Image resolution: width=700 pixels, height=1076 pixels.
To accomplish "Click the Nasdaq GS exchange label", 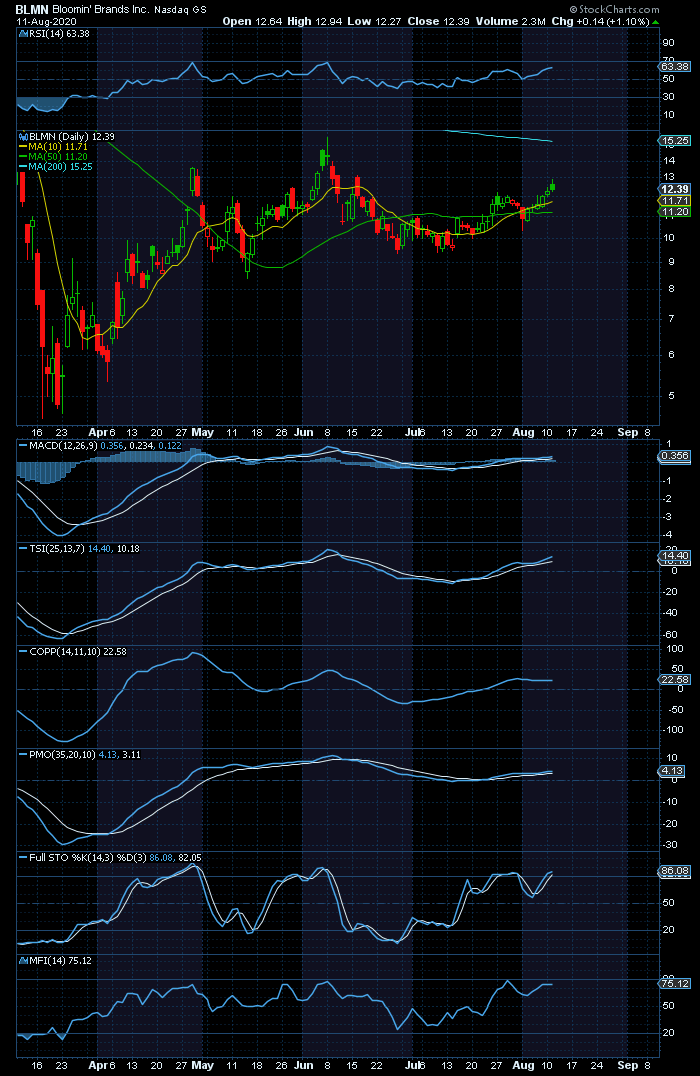I will click(180, 10).
